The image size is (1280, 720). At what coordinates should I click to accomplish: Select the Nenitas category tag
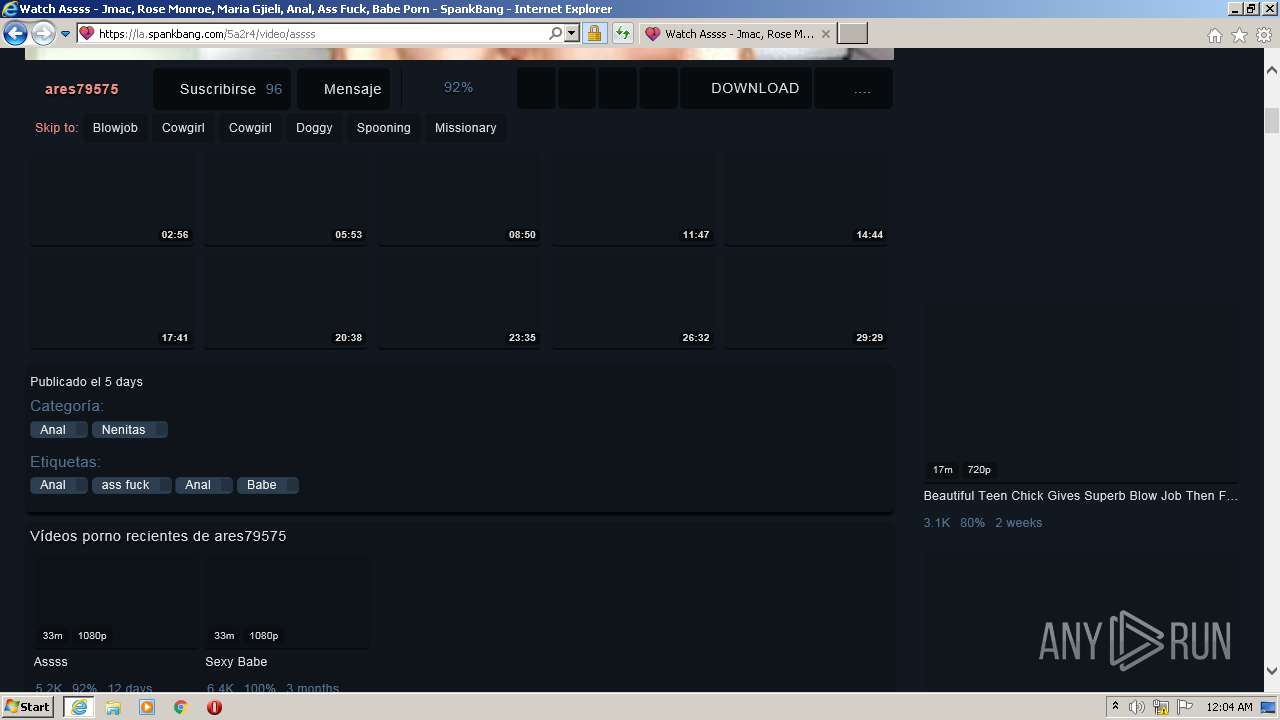129,430
